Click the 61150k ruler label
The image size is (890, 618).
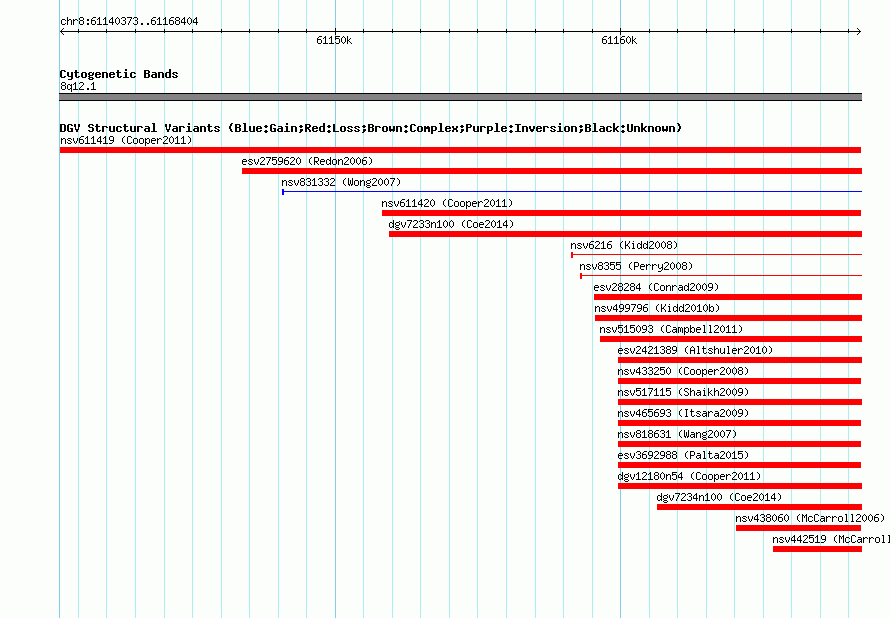[334, 40]
